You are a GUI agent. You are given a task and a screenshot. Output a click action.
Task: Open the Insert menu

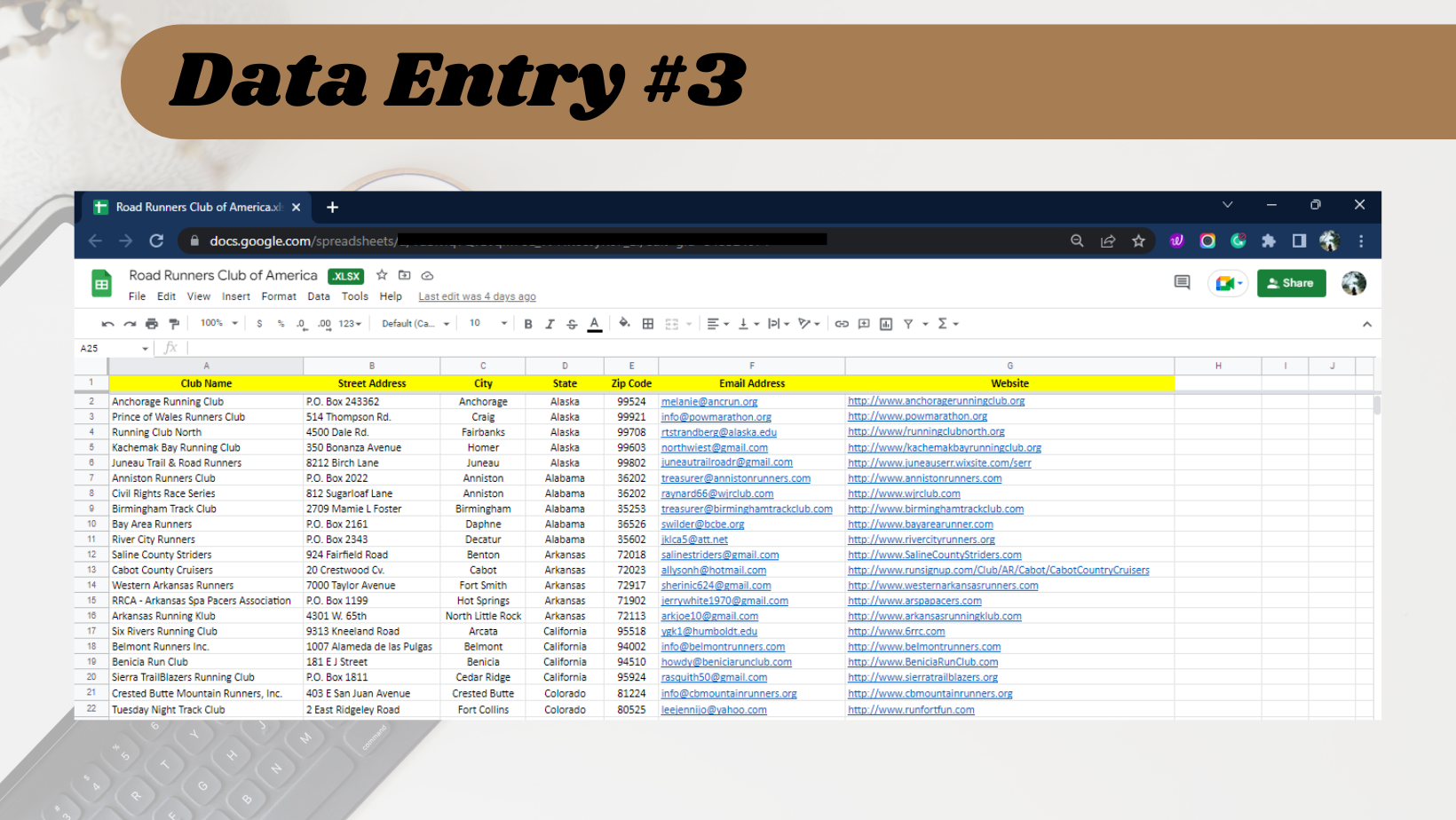point(236,296)
